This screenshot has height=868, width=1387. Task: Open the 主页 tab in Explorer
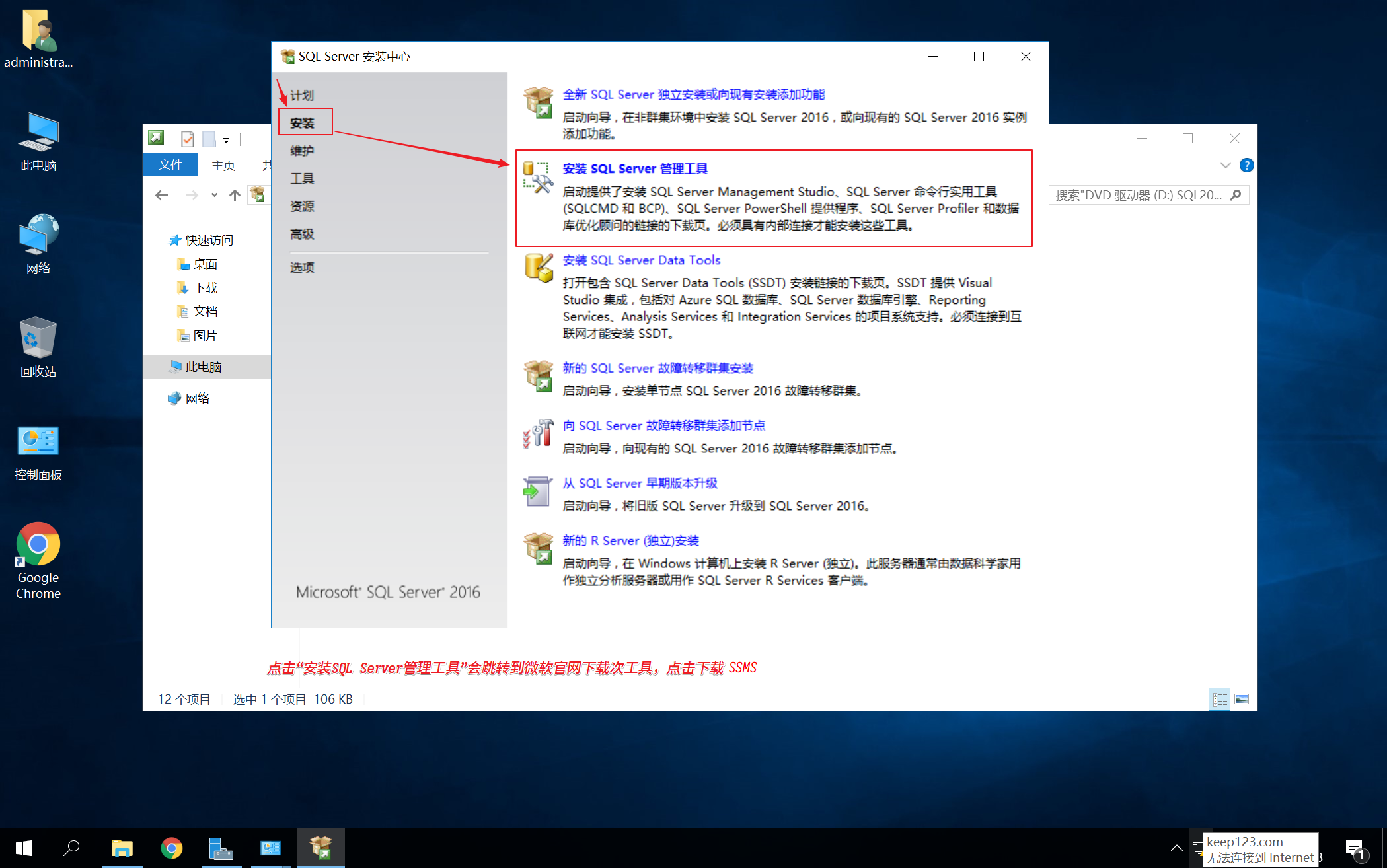(x=223, y=165)
